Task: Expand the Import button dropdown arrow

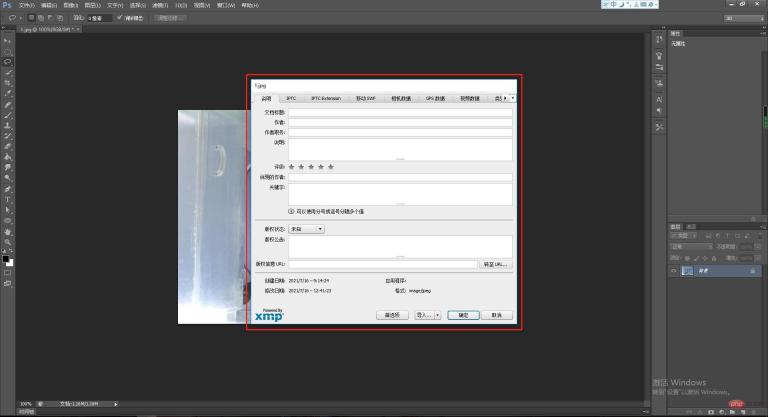Action: (x=437, y=315)
